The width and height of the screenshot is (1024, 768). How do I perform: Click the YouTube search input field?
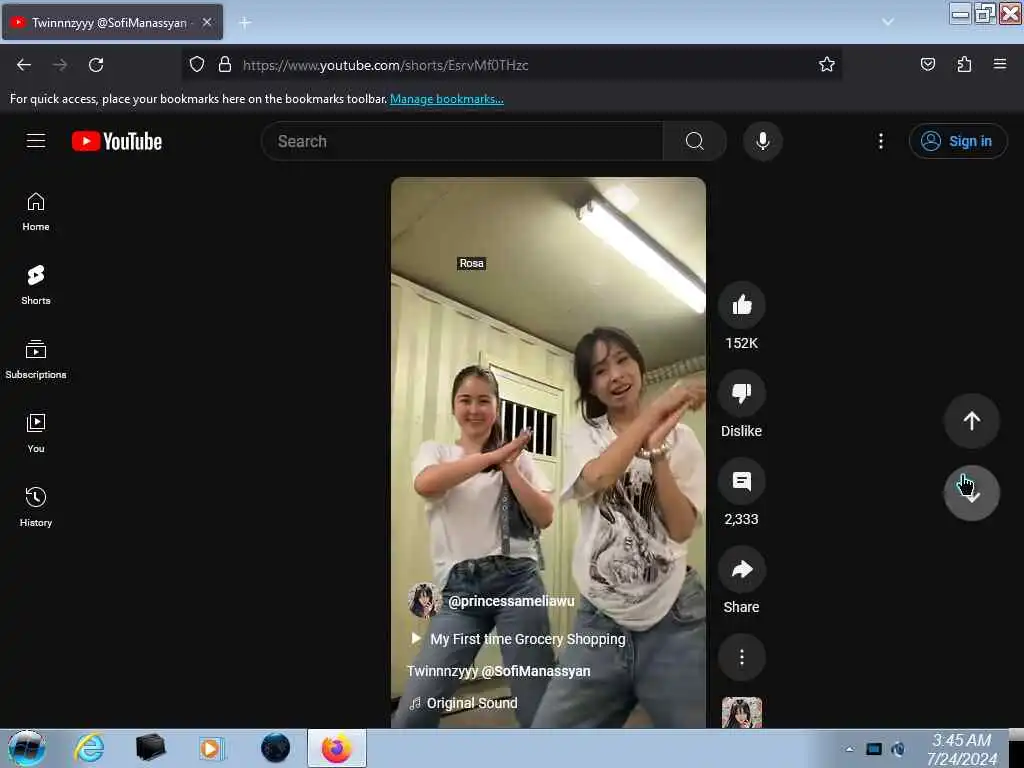coord(462,141)
